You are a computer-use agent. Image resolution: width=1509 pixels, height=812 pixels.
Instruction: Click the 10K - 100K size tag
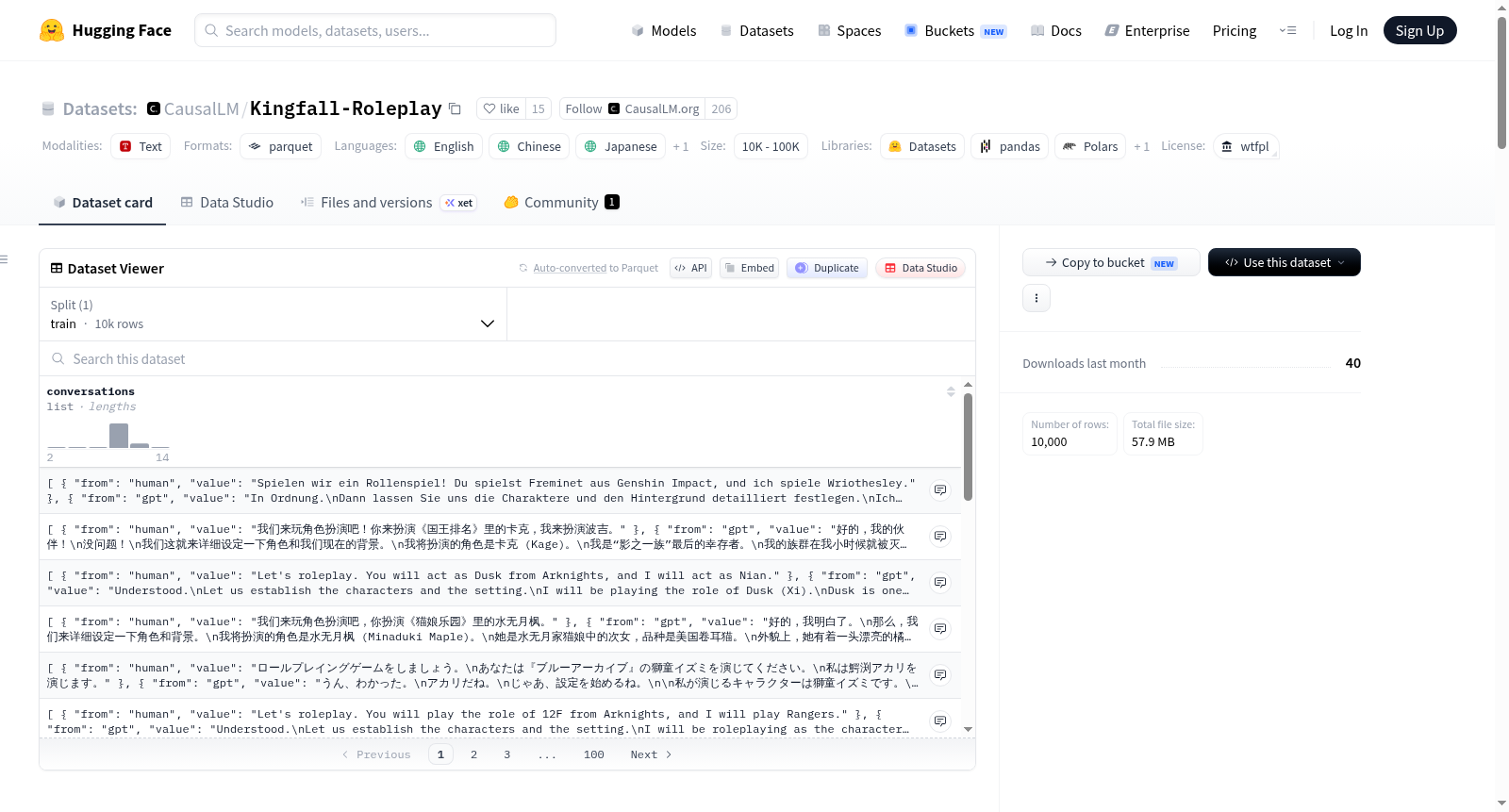771,146
